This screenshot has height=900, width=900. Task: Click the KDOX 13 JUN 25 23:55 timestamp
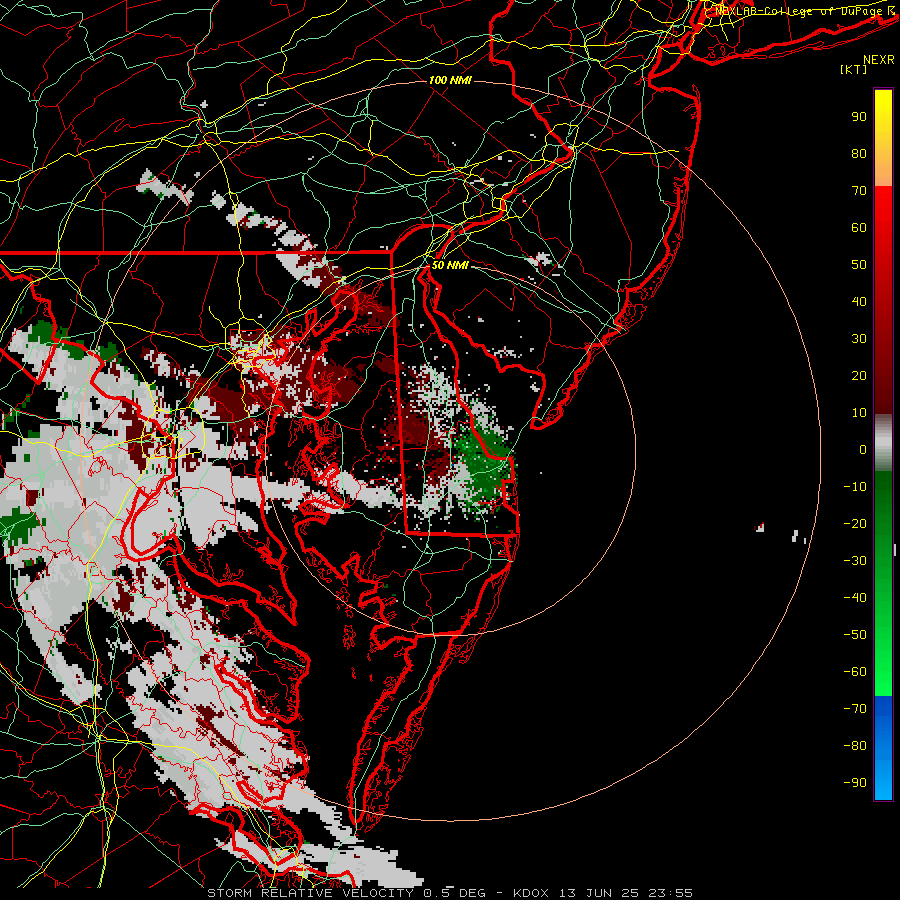[x=603, y=893]
